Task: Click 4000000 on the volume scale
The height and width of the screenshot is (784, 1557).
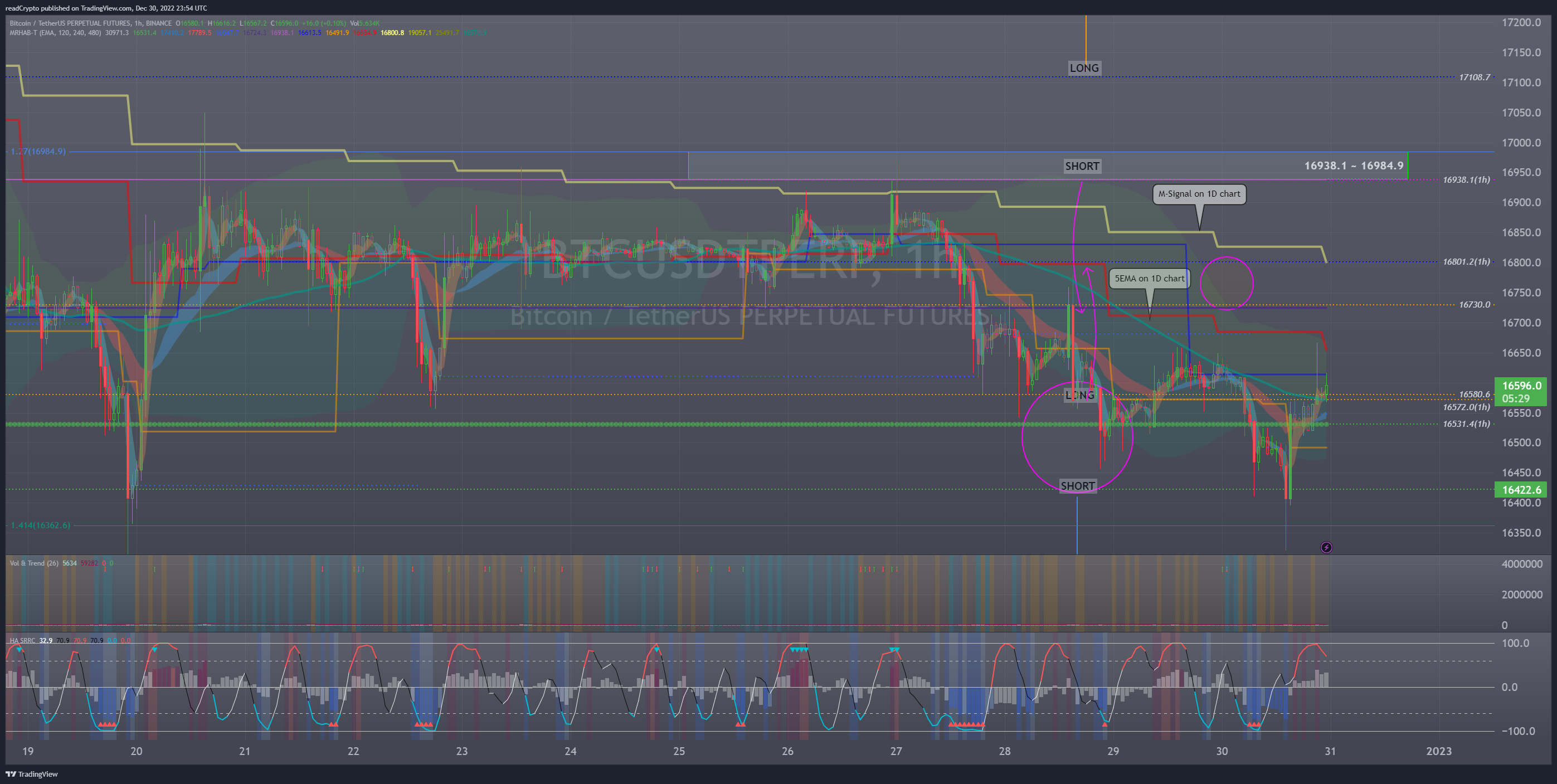Action: click(1522, 564)
